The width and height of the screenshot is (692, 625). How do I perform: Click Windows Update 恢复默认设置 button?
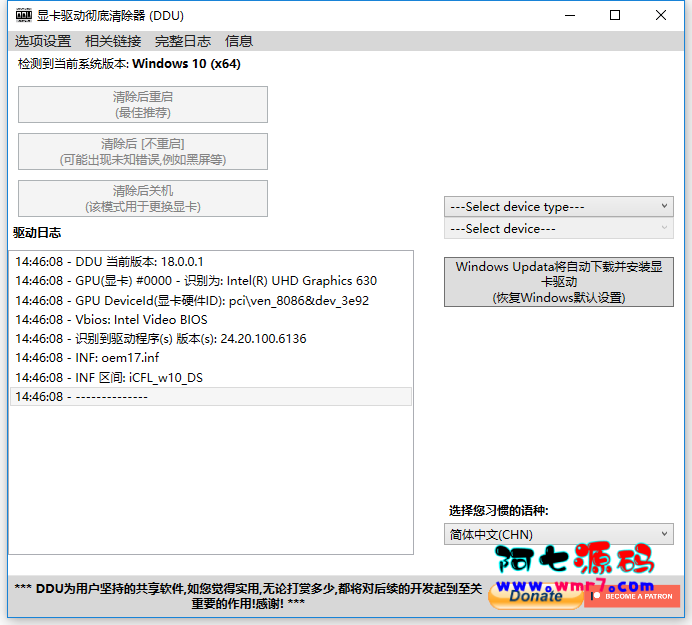pos(559,282)
